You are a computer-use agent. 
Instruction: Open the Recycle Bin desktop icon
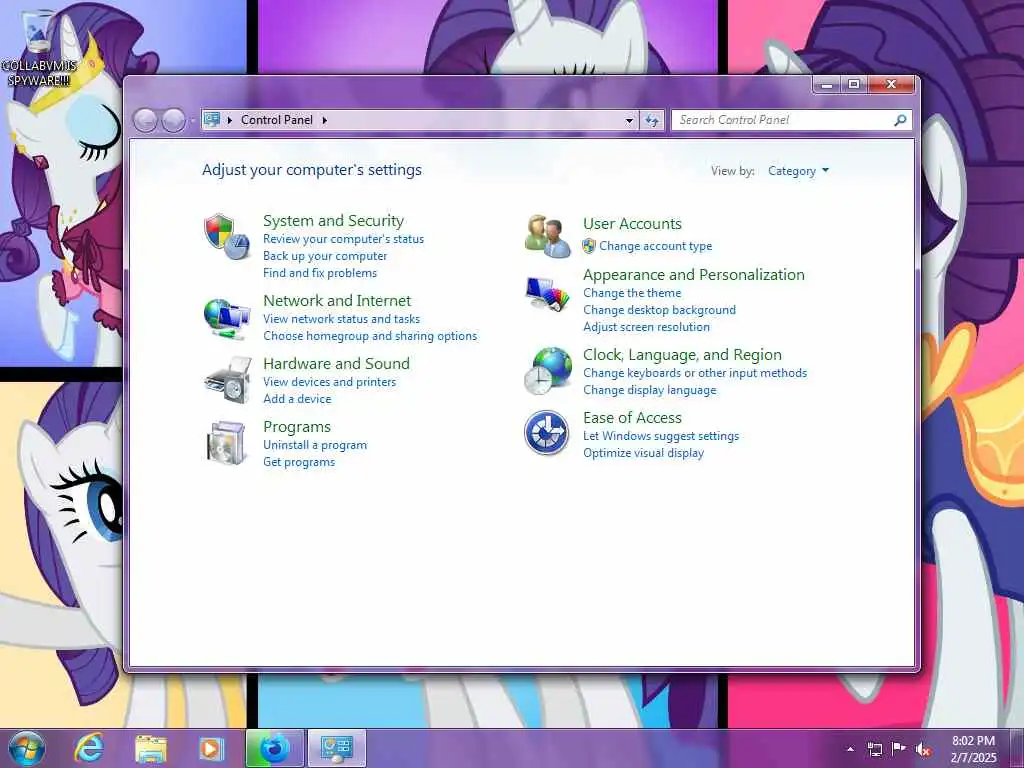(x=39, y=46)
